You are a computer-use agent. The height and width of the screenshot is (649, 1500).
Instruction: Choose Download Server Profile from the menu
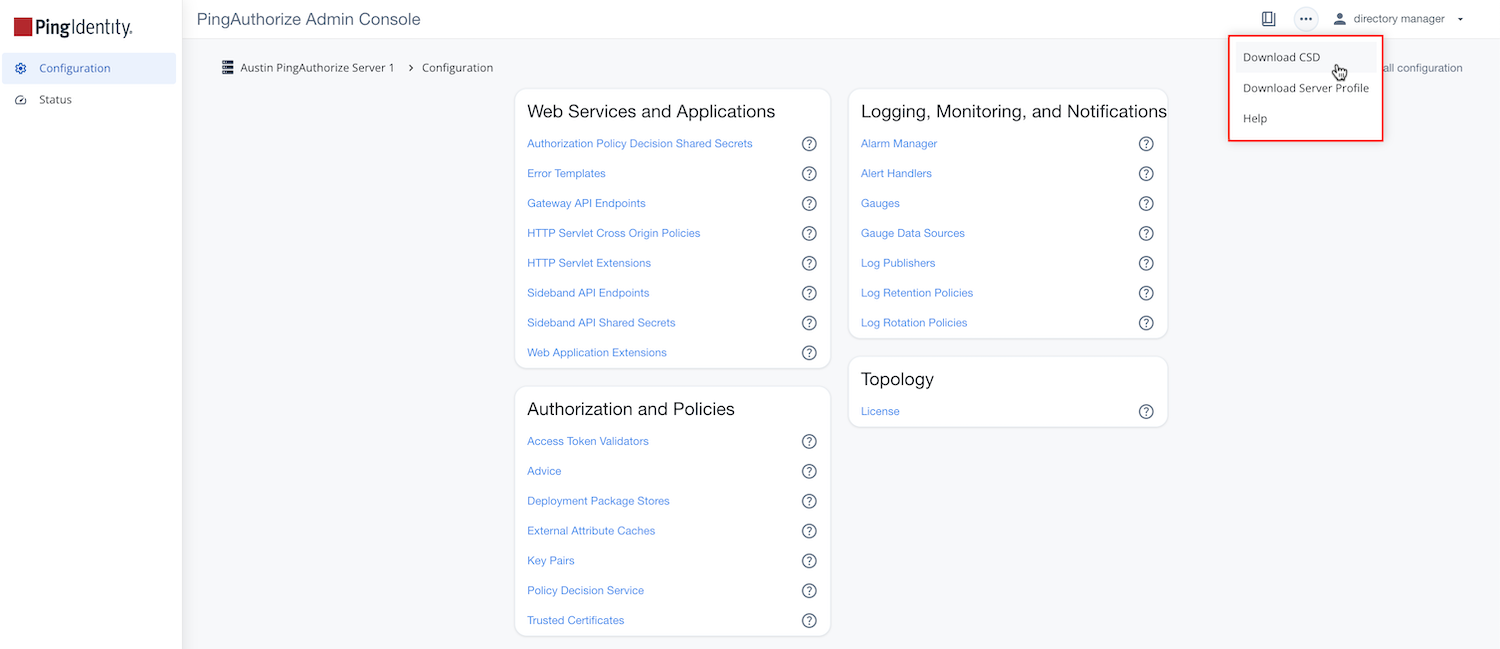pyautogui.click(x=1306, y=87)
